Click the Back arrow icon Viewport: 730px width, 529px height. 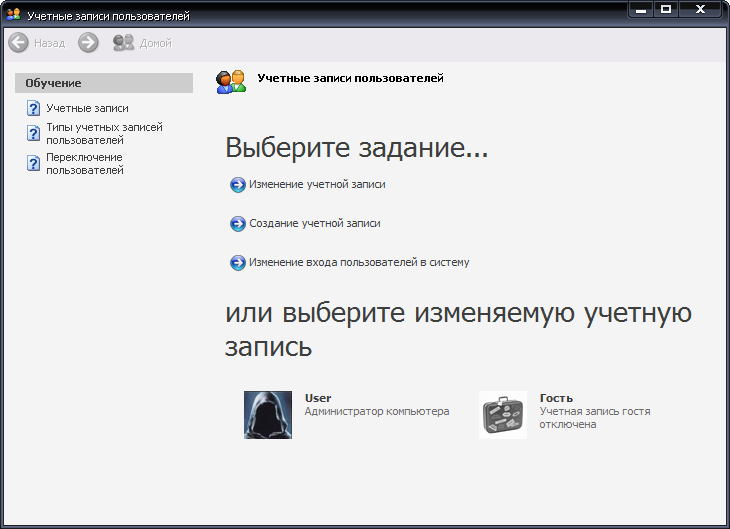tap(19, 43)
